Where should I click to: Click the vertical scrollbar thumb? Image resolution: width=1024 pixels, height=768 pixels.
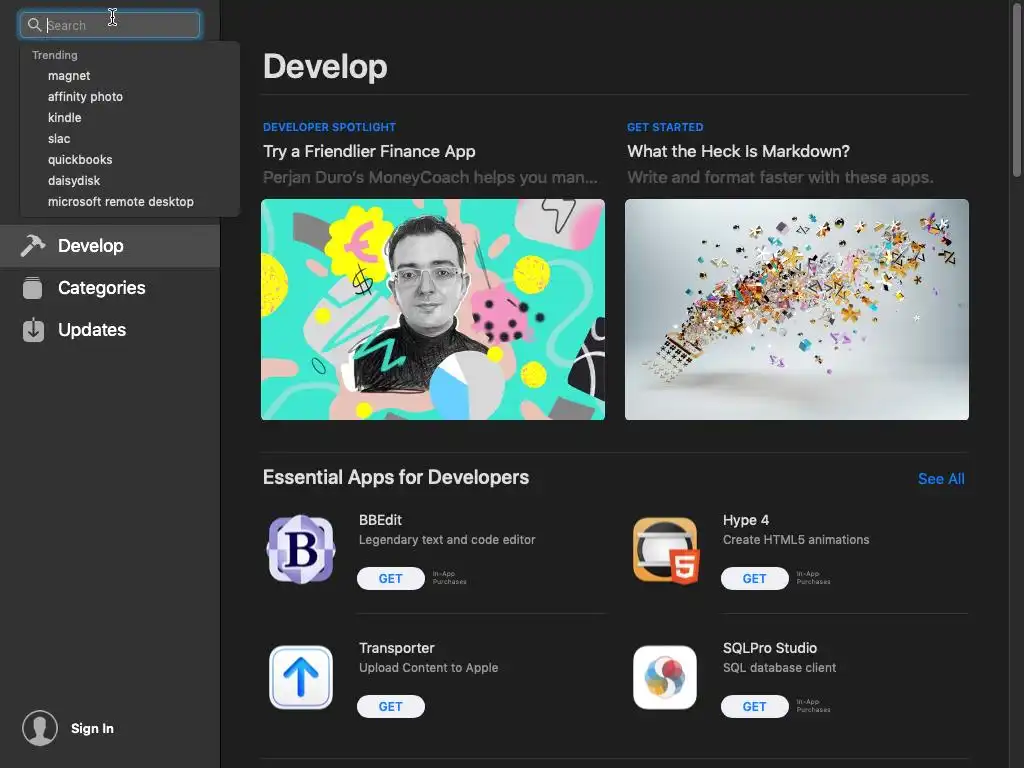pos(1016,89)
